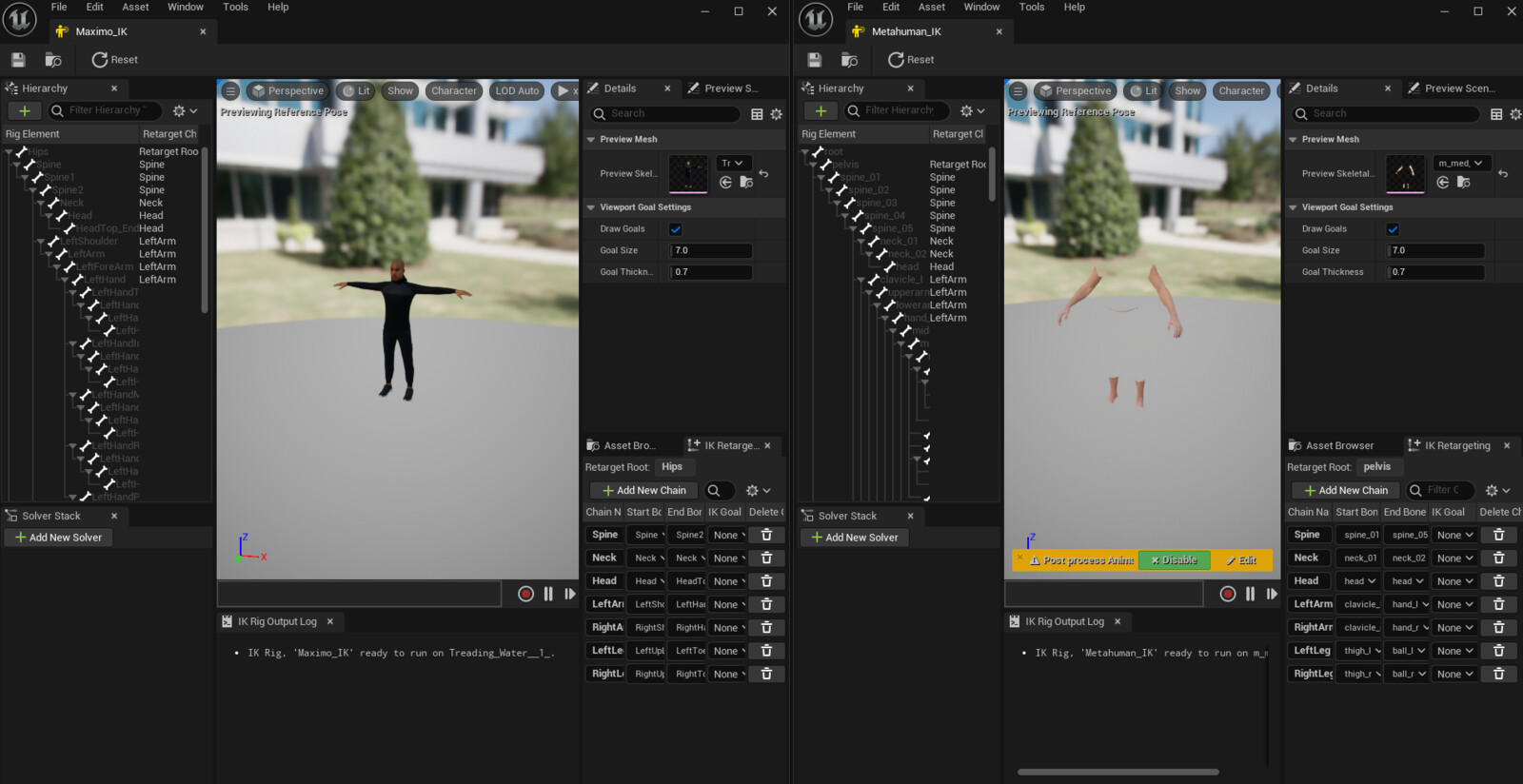Open Hierarchy settings gear in Metahuman_IK
Image resolution: width=1523 pixels, height=784 pixels.
point(973,111)
